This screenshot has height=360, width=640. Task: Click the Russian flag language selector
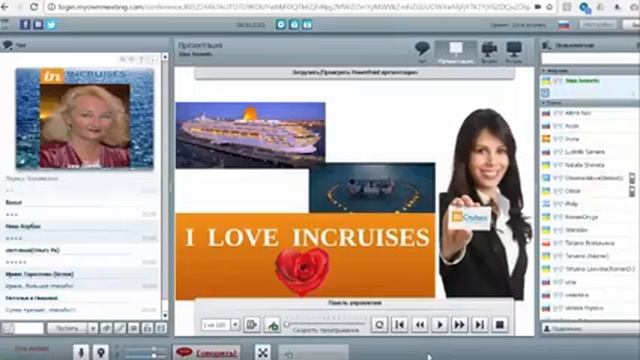click(564, 24)
